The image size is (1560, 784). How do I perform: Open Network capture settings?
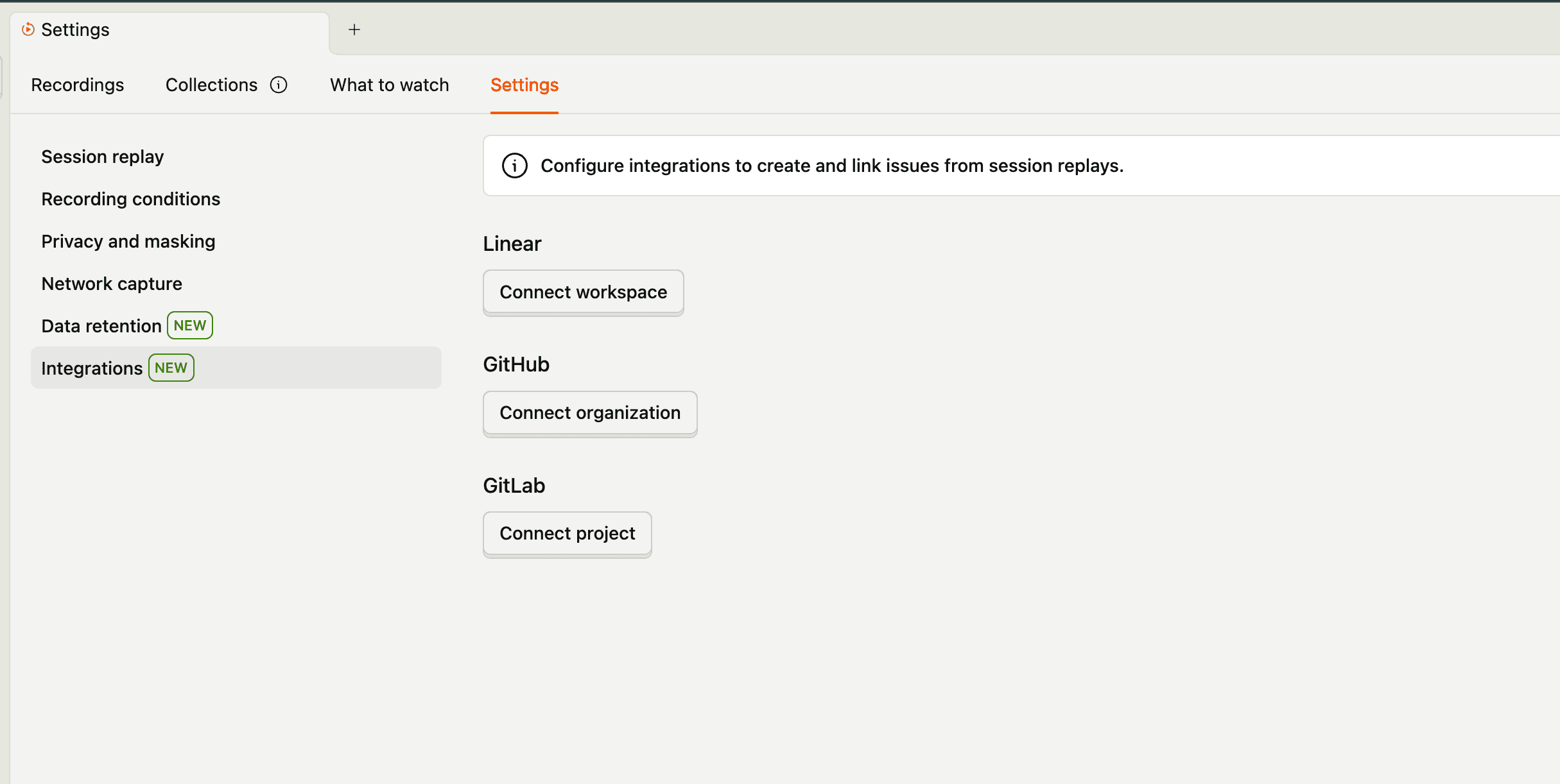tap(111, 283)
